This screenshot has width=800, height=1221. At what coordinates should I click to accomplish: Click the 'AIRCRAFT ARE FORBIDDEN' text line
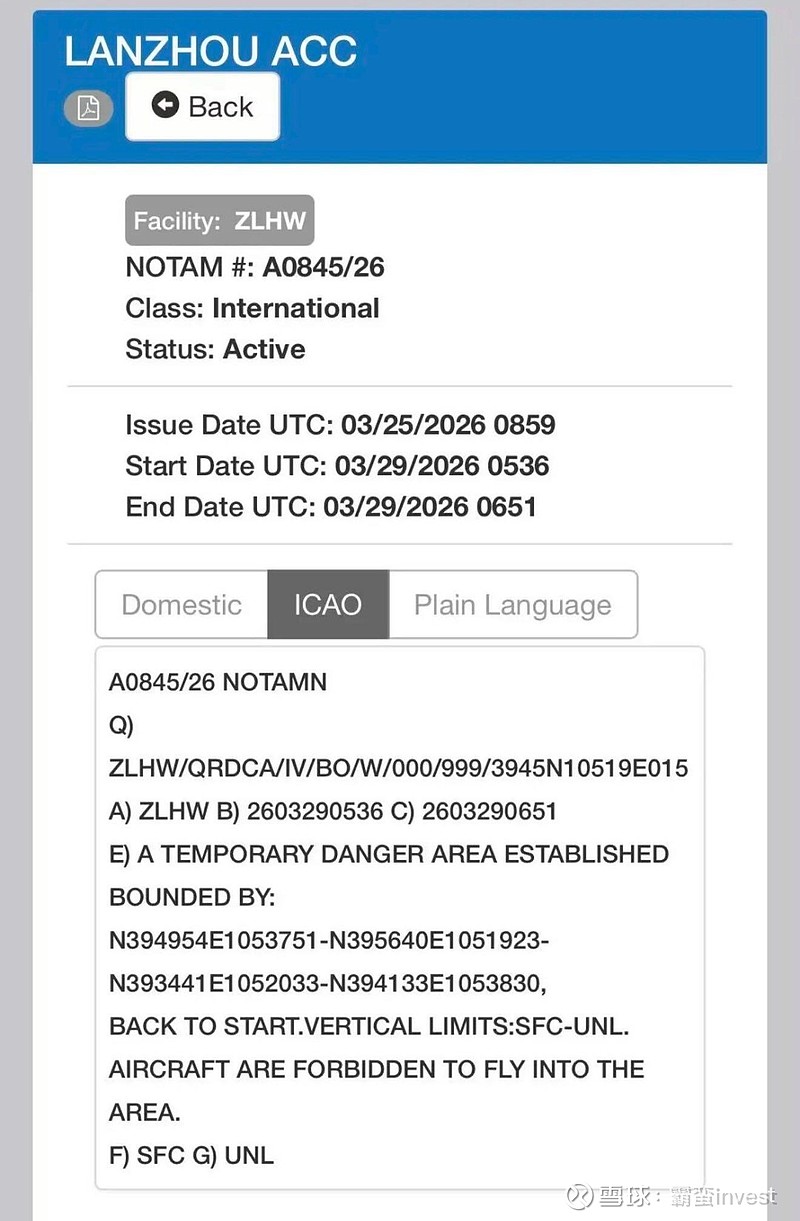coord(376,1069)
